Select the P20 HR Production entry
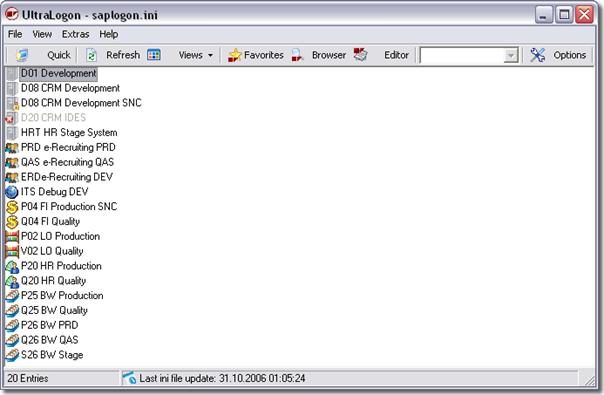This screenshot has height=395, width=604. click(x=61, y=266)
